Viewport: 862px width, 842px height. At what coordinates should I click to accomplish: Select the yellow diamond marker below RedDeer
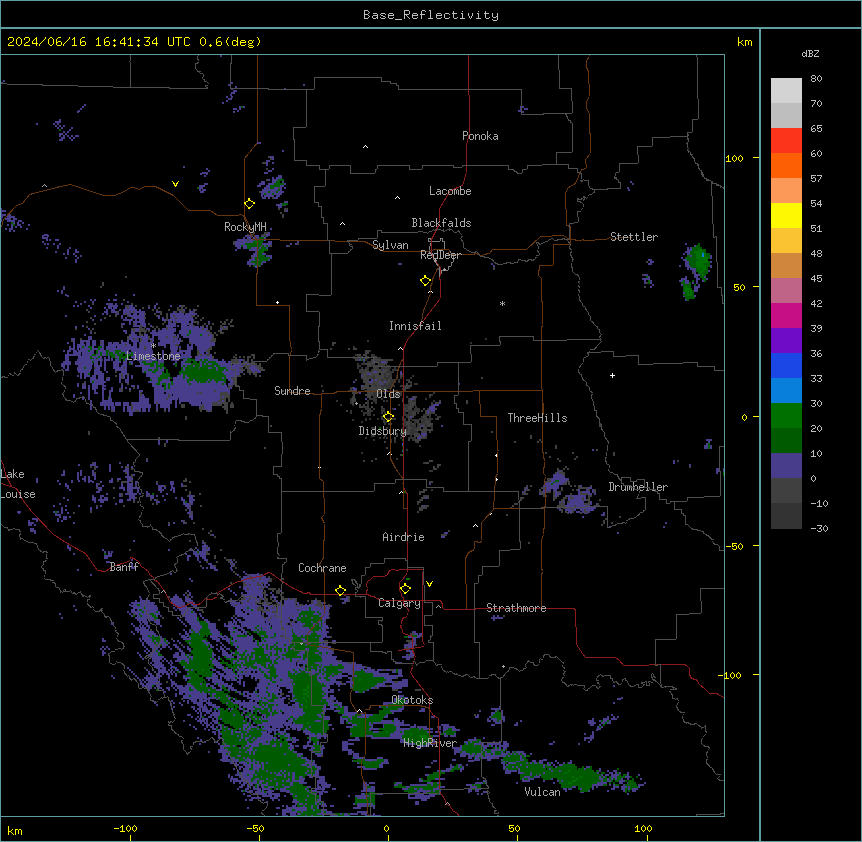point(425,281)
